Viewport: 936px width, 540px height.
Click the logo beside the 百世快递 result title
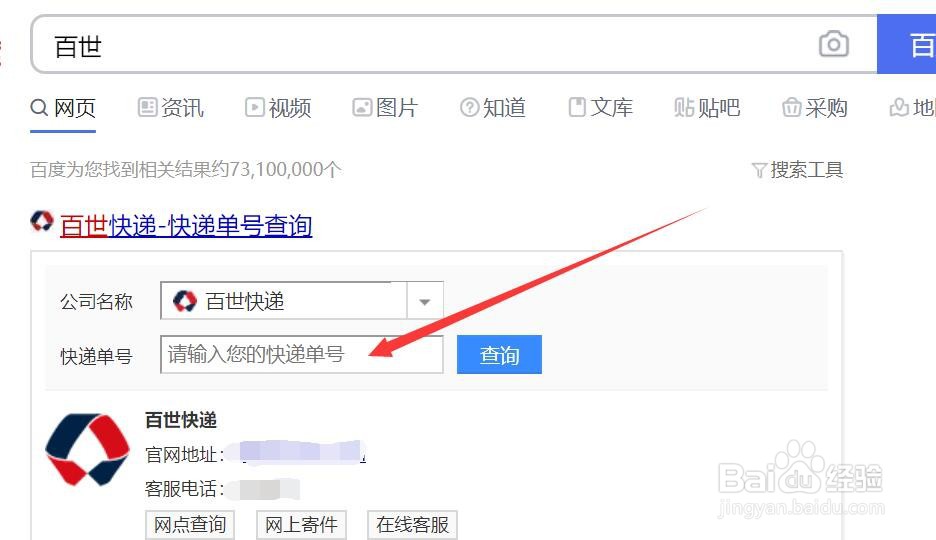click(x=42, y=222)
